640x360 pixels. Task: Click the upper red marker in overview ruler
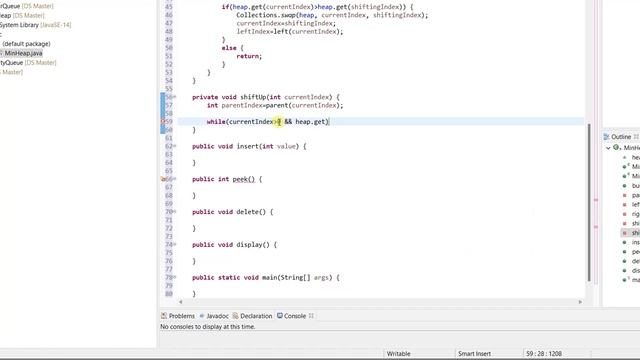tap(596, 200)
